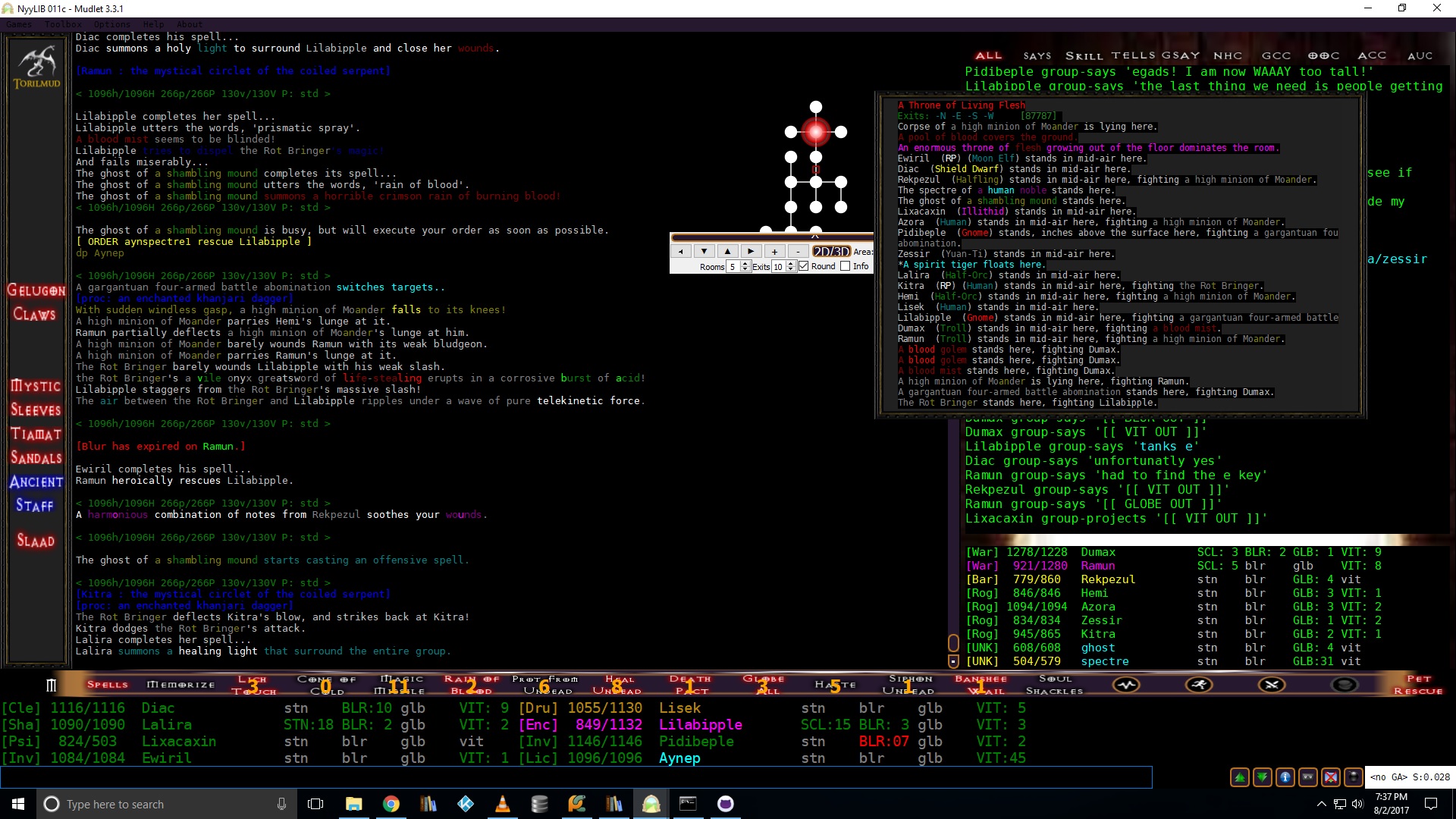The height and width of the screenshot is (819, 1456).
Task: Click the bomb emergency stop icon
Action: (x=1354, y=777)
